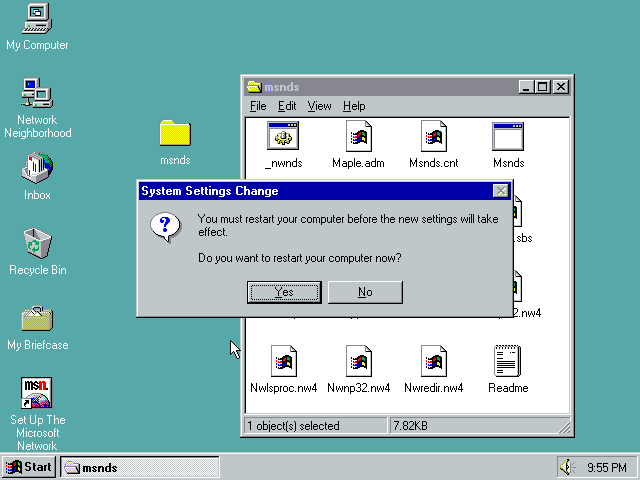Close the msnds folder window
This screenshot has height=480, width=640.
click(x=561, y=87)
